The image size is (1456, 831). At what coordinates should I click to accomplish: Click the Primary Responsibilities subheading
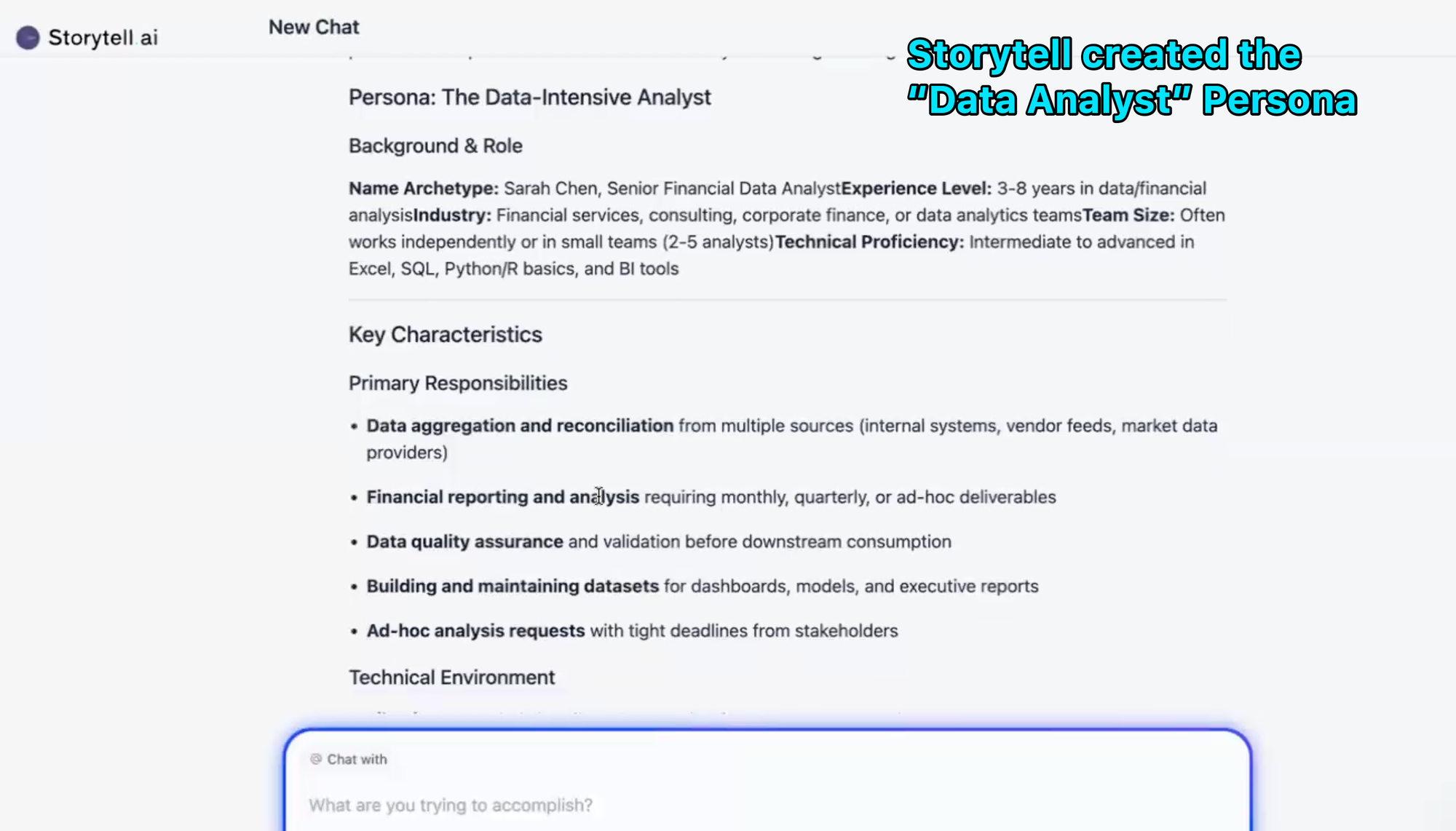[457, 383]
